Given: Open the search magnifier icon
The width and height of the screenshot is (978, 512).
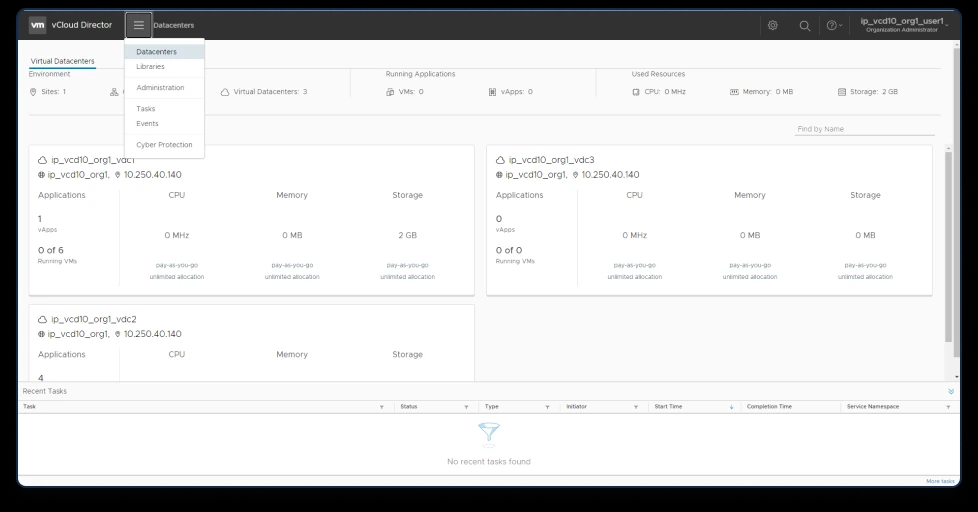Looking at the screenshot, I should pyautogui.click(x=805, y=26).
